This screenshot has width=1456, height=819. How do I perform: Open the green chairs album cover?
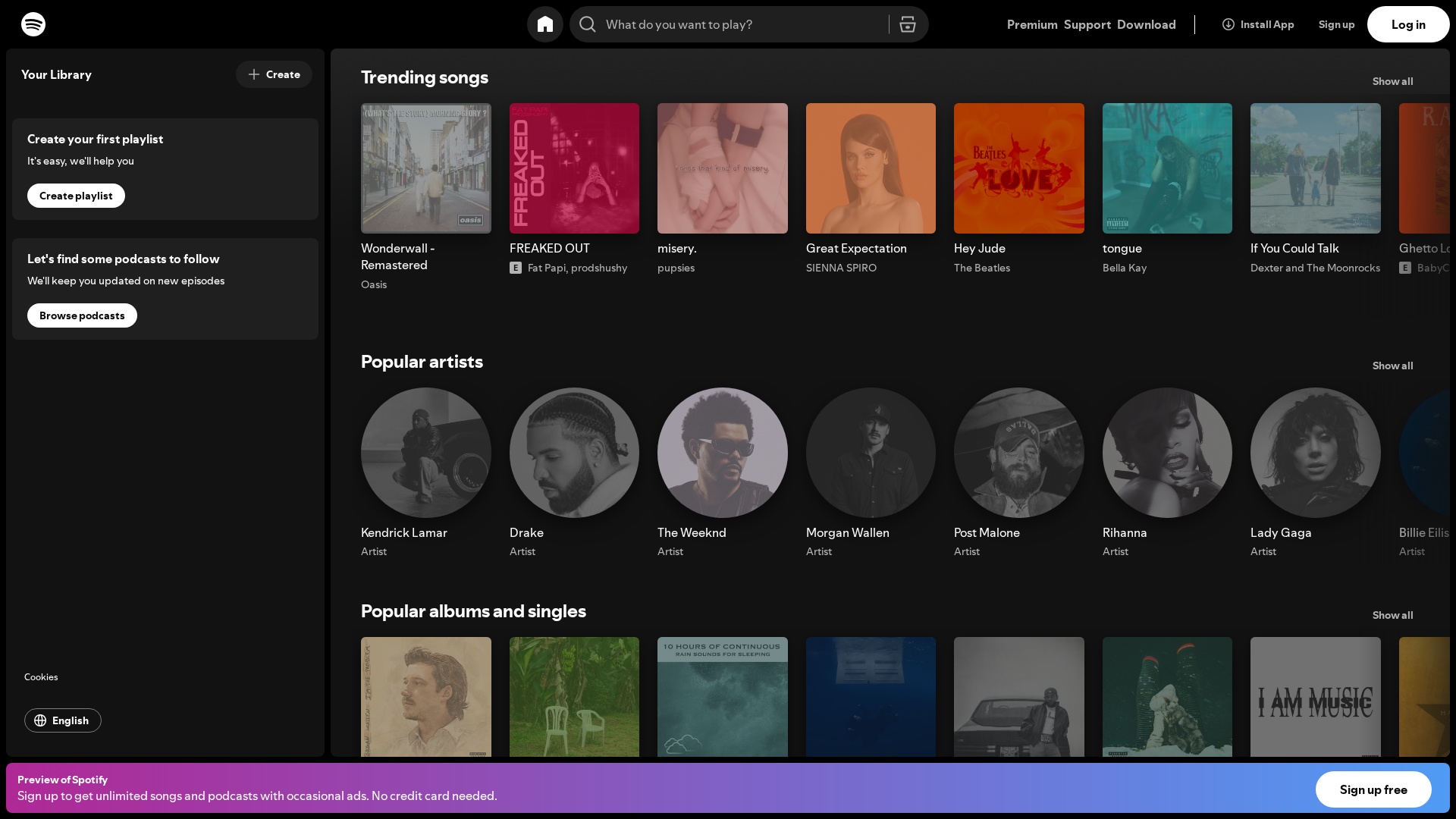pos(574,697)
